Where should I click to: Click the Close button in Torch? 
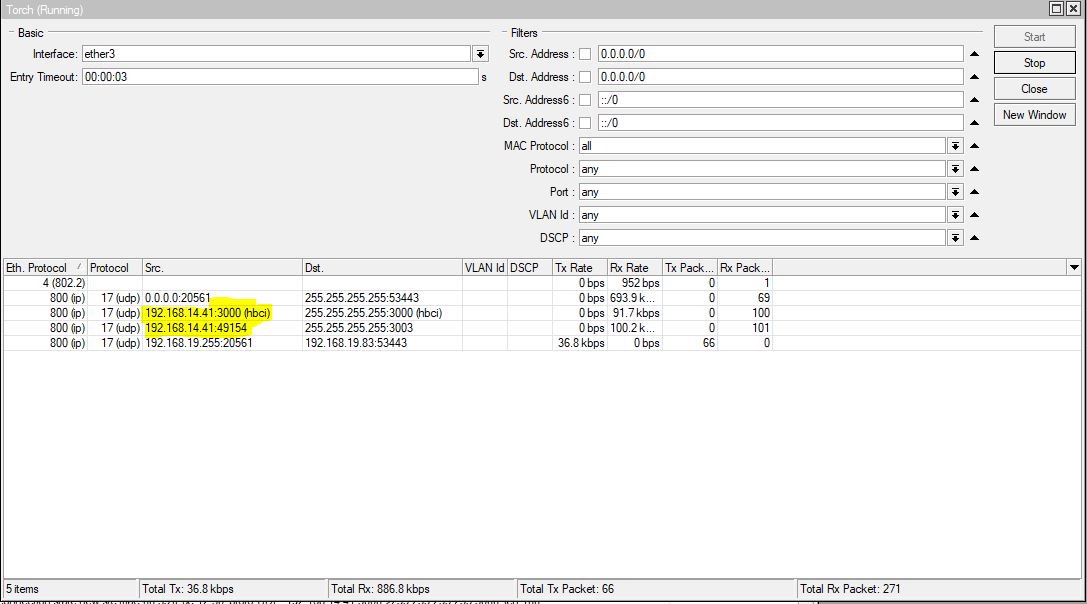[x=1034, y=89]
